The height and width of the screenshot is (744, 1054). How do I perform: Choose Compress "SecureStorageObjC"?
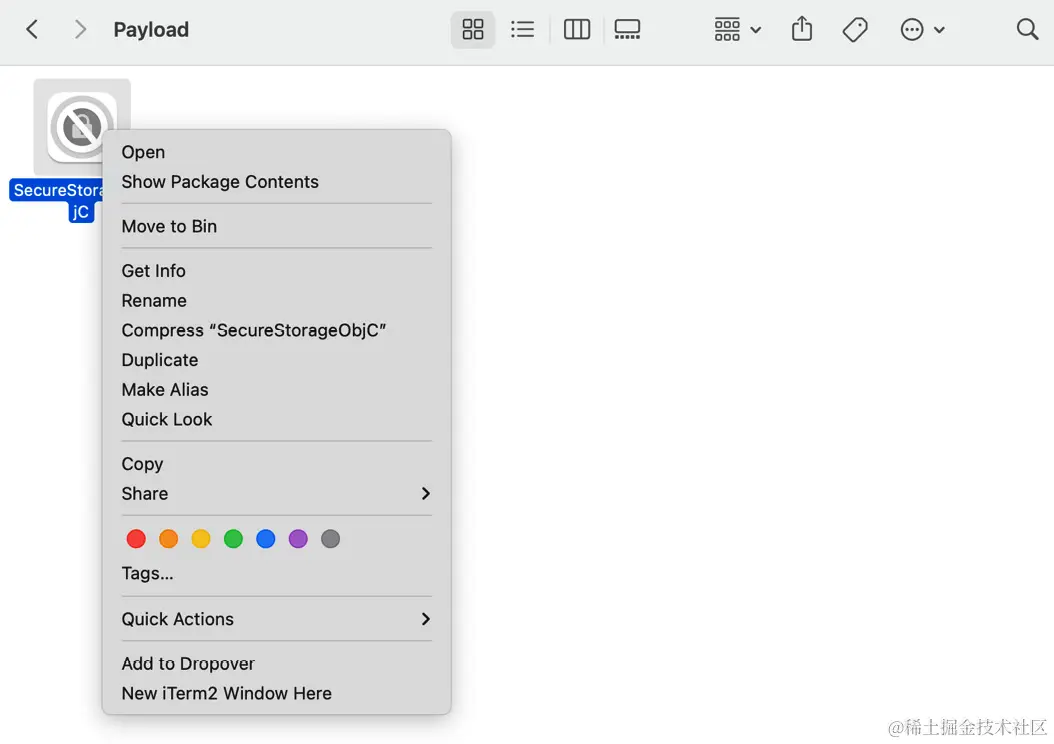point(254,330)
